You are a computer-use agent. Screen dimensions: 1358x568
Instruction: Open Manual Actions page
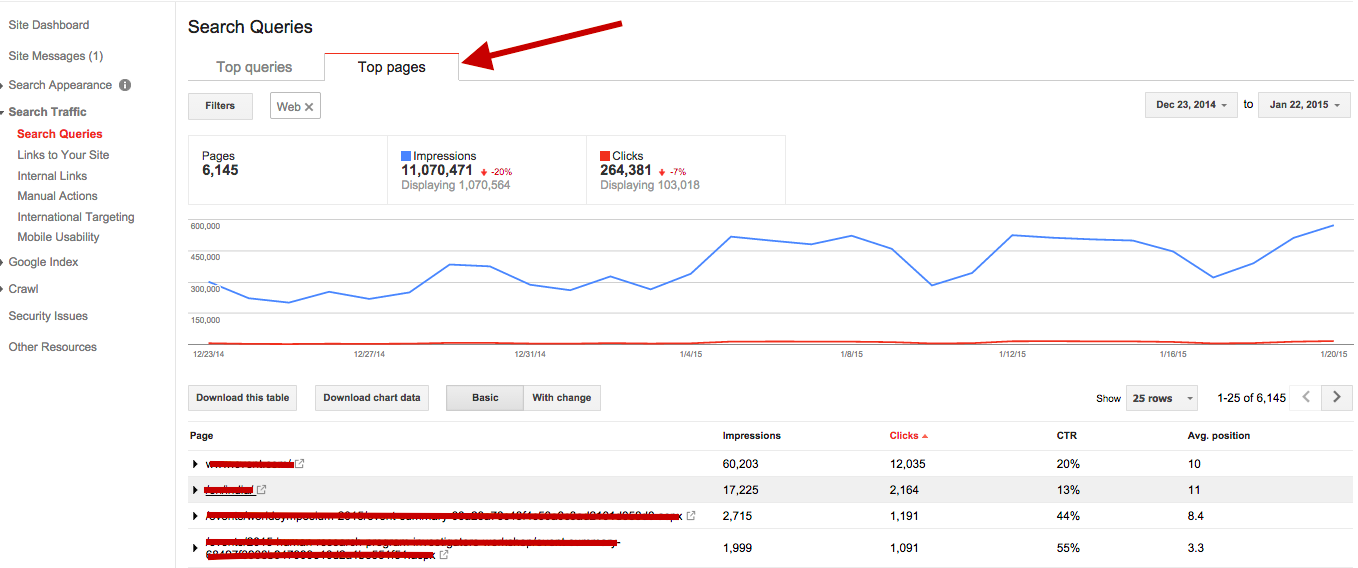point(57,196)
